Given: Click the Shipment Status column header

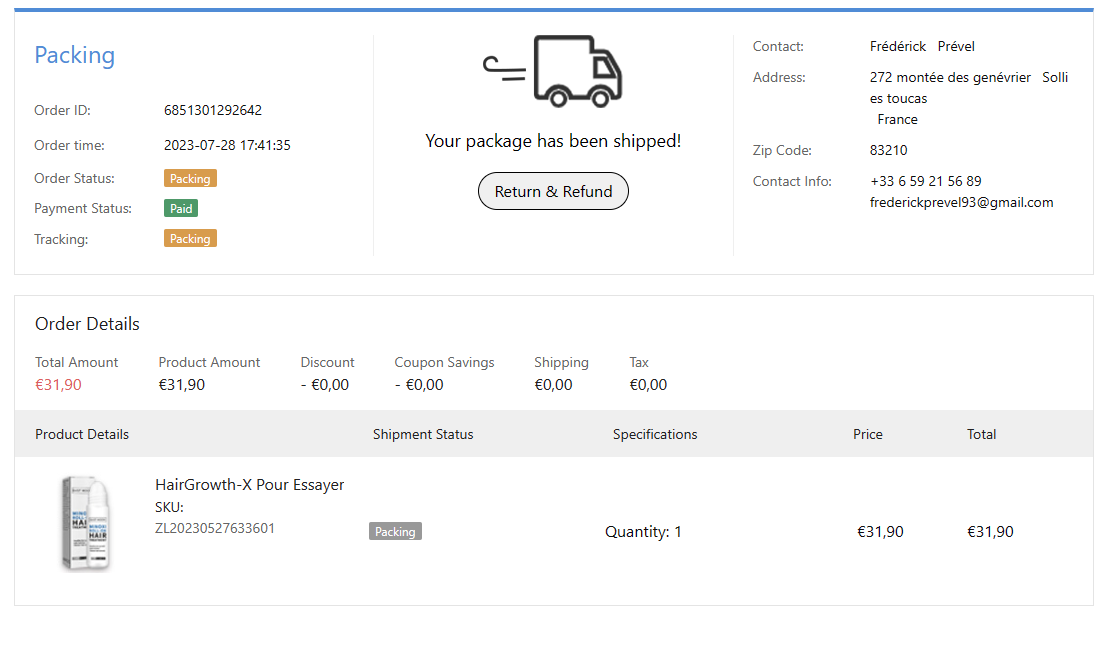Looking at the screenshot, I should [x=423, y=434].
